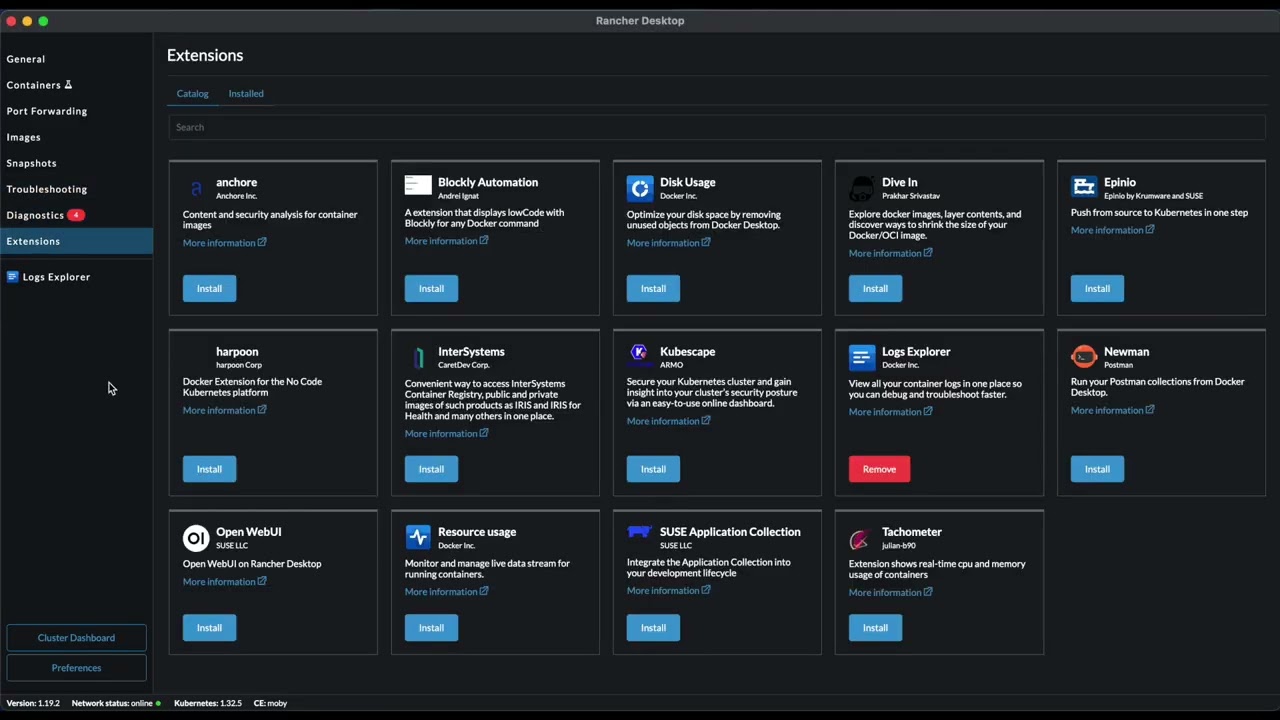Install the anchore extension
Viewport: 1280px width, 720px height.
pyautogui.click(x=209, y=288)
